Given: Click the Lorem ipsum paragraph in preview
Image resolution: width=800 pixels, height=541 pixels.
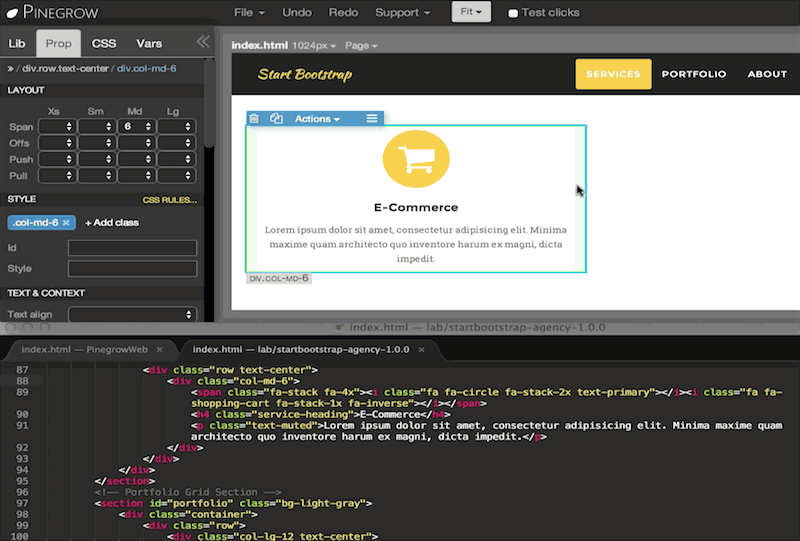Looking at the screenshot, I should tap(416, 244).
